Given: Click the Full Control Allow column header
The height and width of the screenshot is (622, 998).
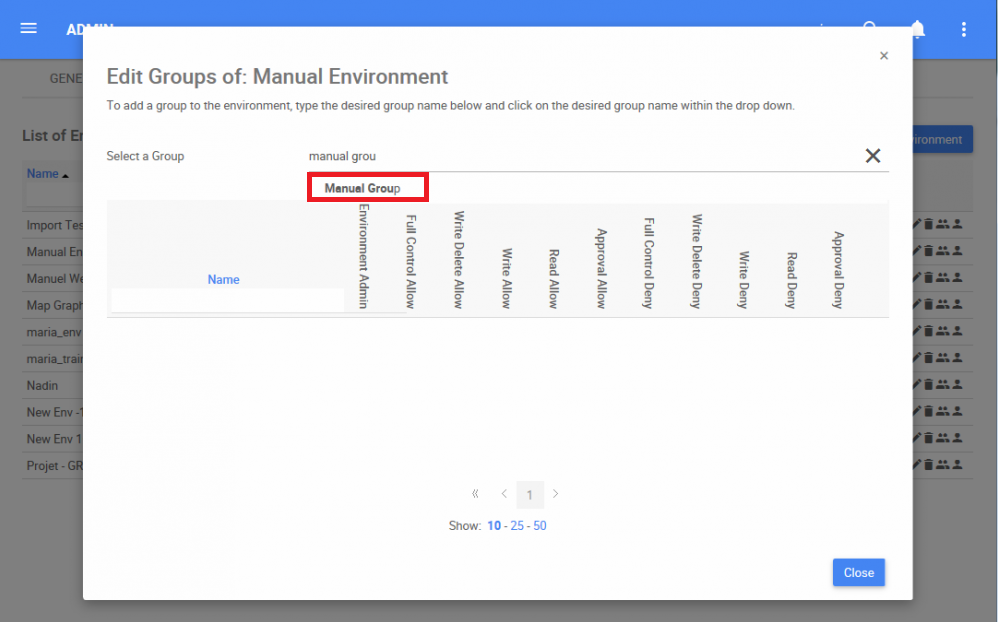Looking at the screenshot, I should (x=411, y=262).
